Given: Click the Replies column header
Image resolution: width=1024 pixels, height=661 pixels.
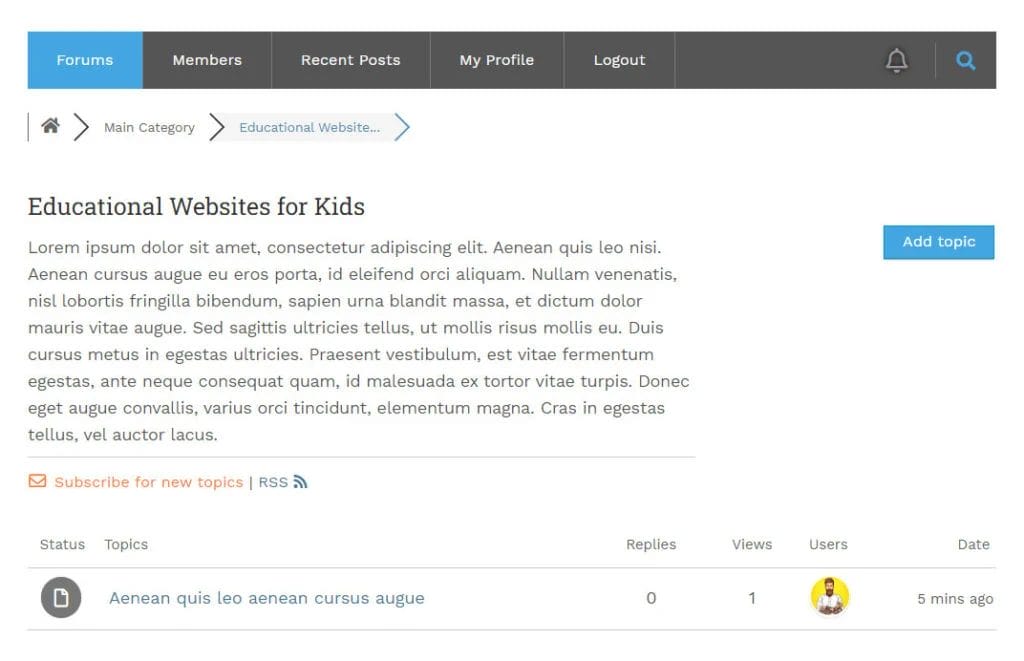Looking at the screenshot, I should click(x=651, y=545).
